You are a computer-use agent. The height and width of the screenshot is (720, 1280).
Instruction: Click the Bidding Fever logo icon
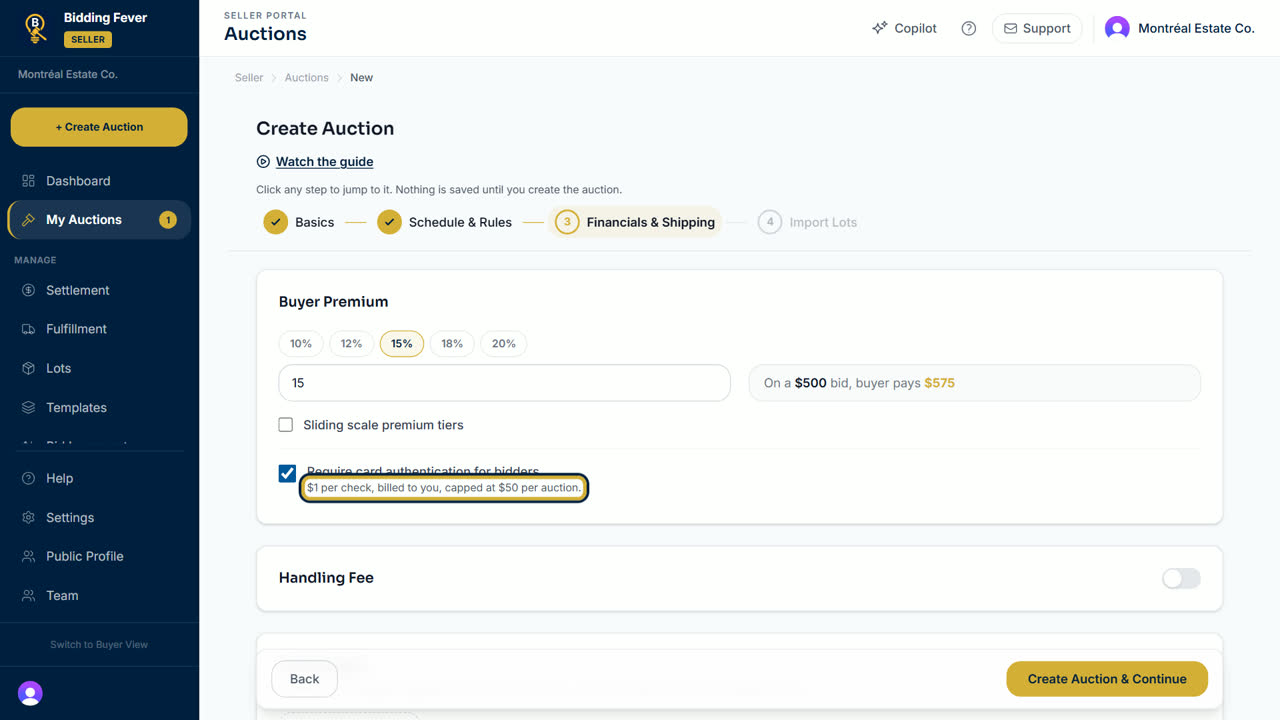point(36,28)
